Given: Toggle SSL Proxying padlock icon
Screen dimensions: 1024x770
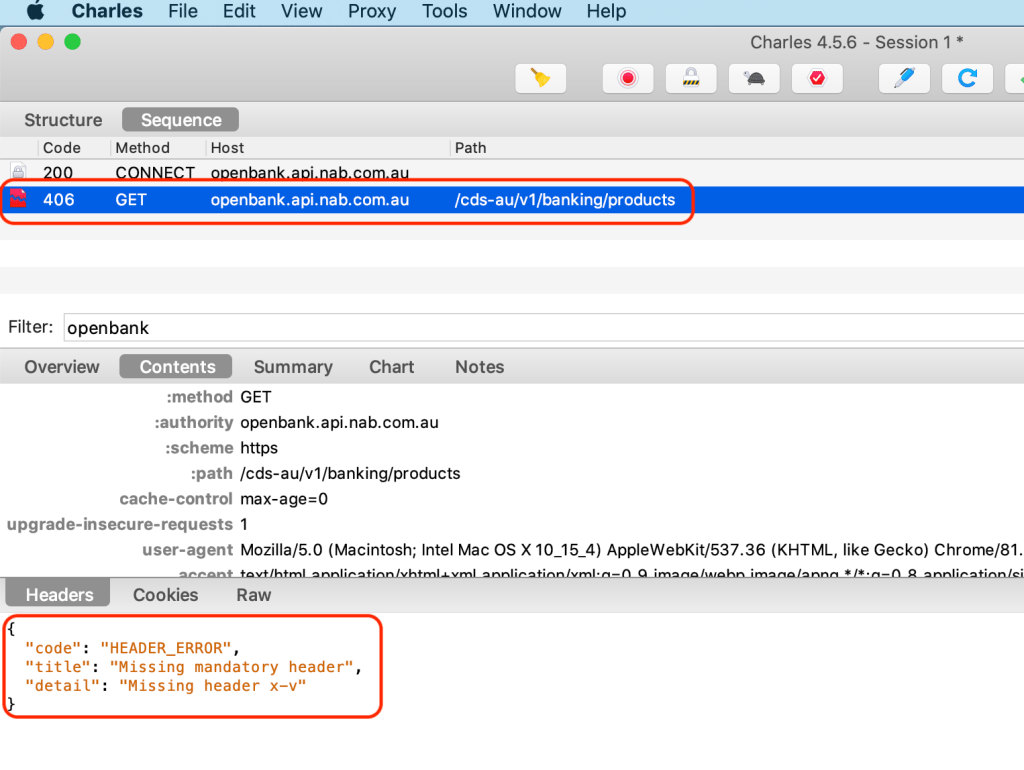Looking at the screenshot, I should click(x=691, y=78).
